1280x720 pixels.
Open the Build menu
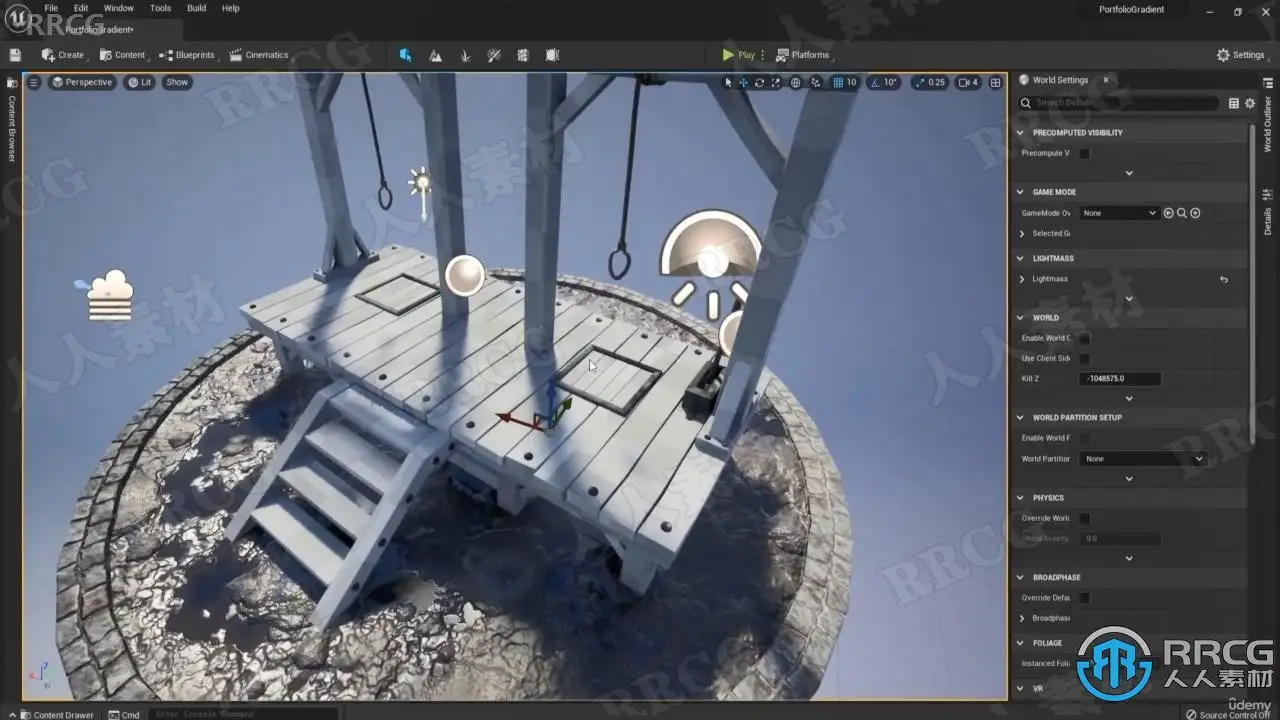[197, 8]
